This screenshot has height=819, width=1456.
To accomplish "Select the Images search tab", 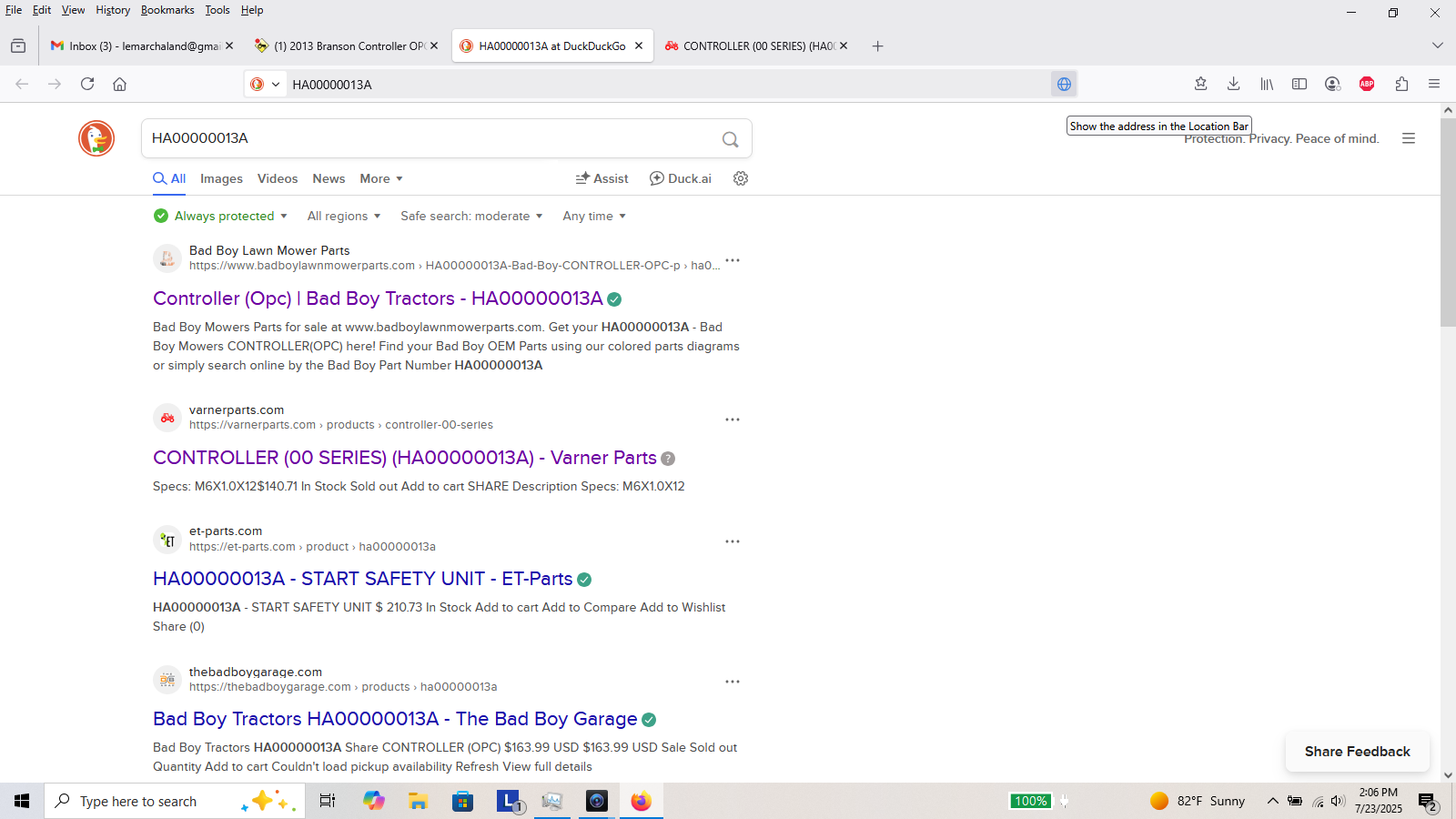I will (221, 178).
